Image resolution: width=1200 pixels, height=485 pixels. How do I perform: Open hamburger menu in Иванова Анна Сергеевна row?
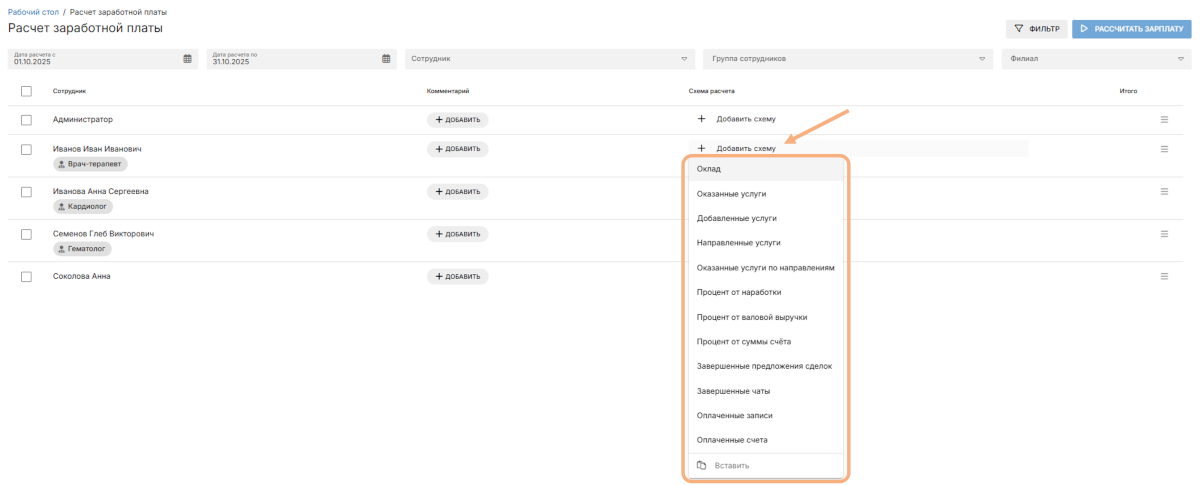pos(1164,191)
